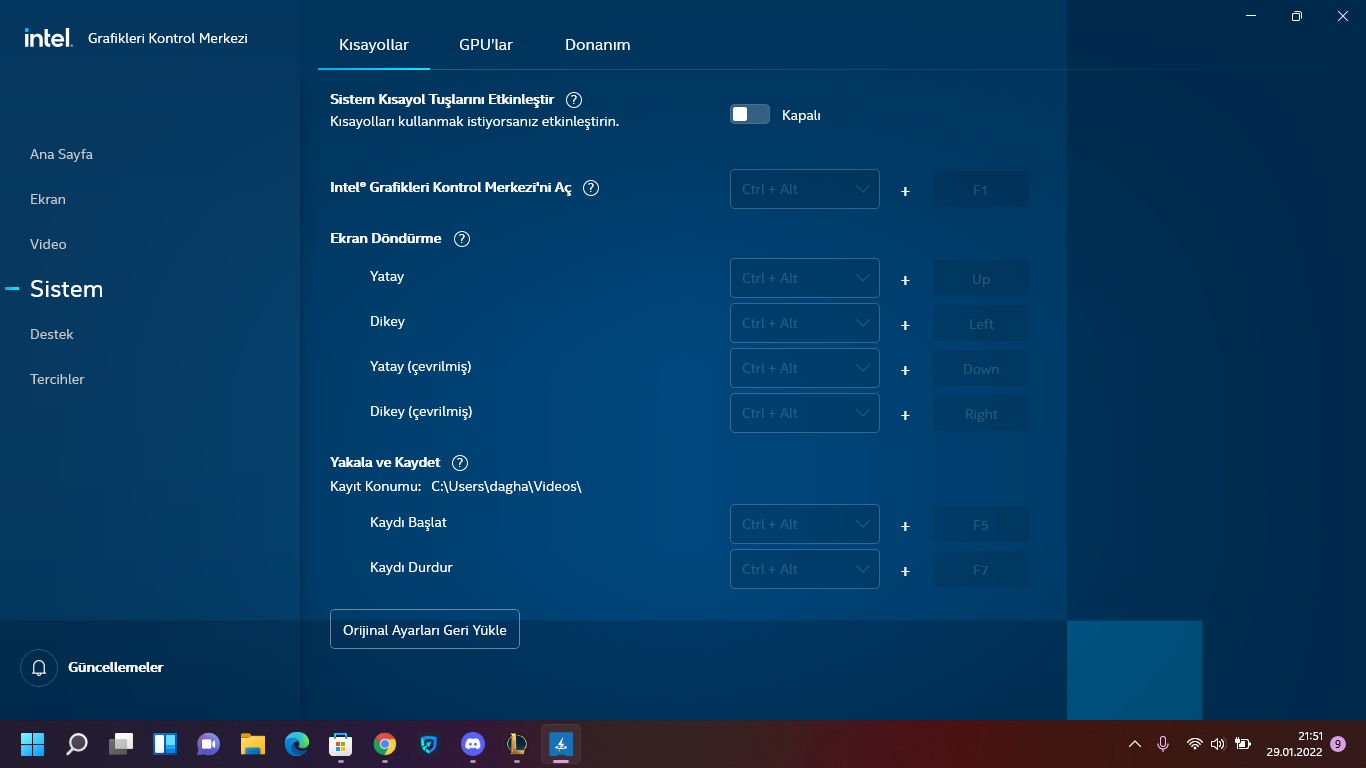The width and height of the screenshot is (1366, 768).
Task: Click the Intel logo in the header
Action: (x=48, y=38)
